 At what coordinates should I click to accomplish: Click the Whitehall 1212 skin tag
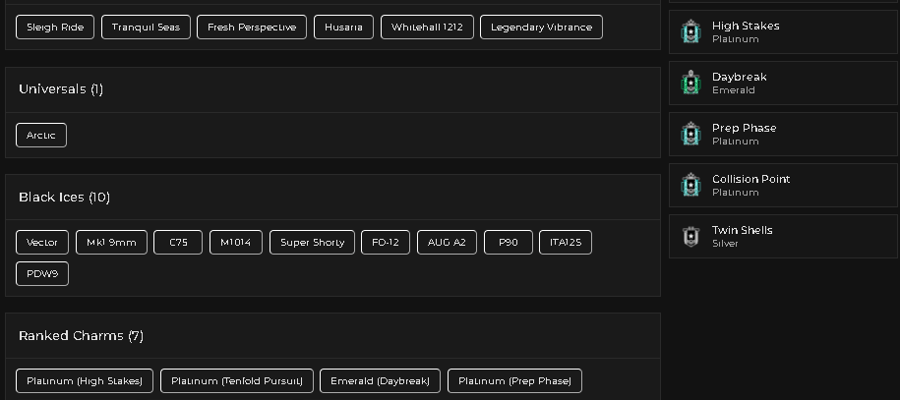427,27
